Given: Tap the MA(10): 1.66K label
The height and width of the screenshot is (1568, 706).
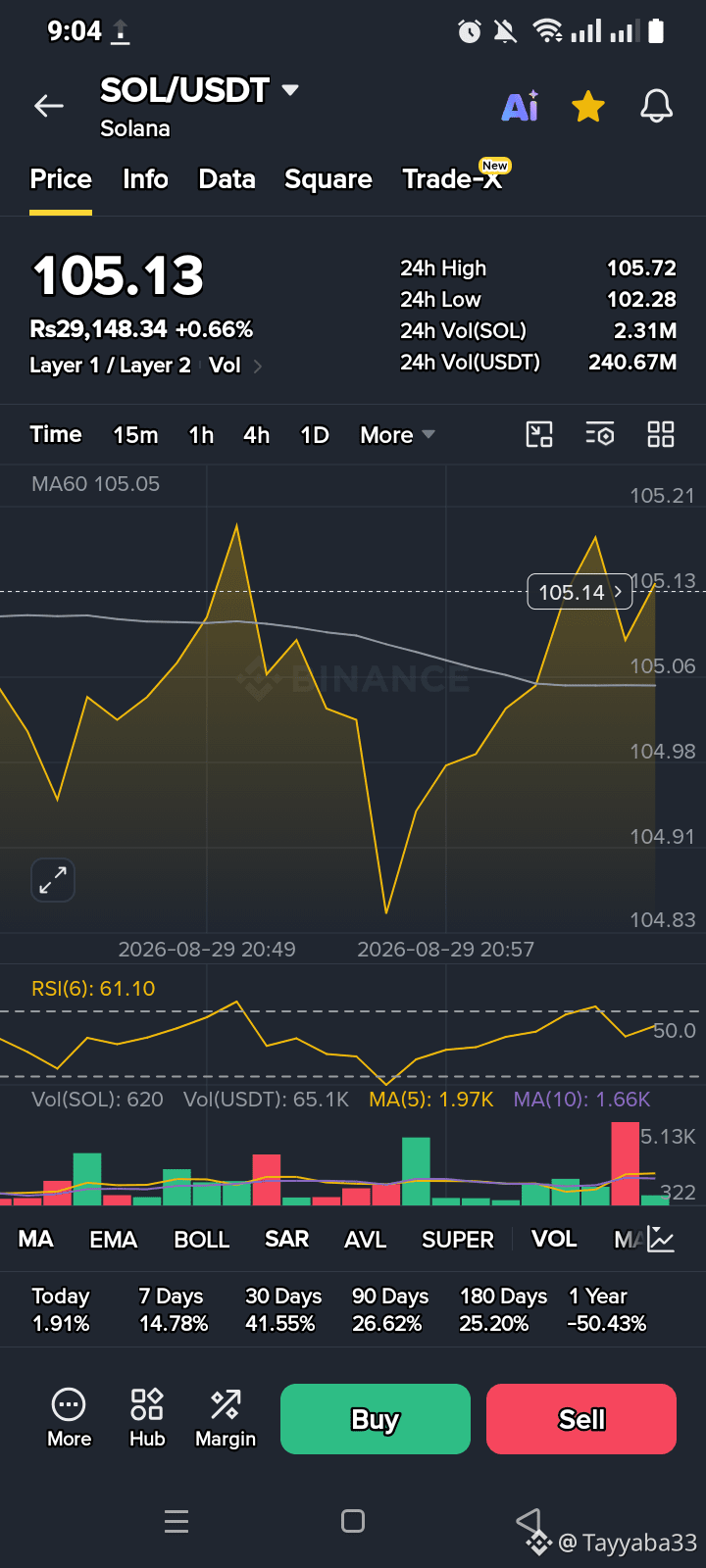Looking at the screenshot, I should [x=582, y=1100].
